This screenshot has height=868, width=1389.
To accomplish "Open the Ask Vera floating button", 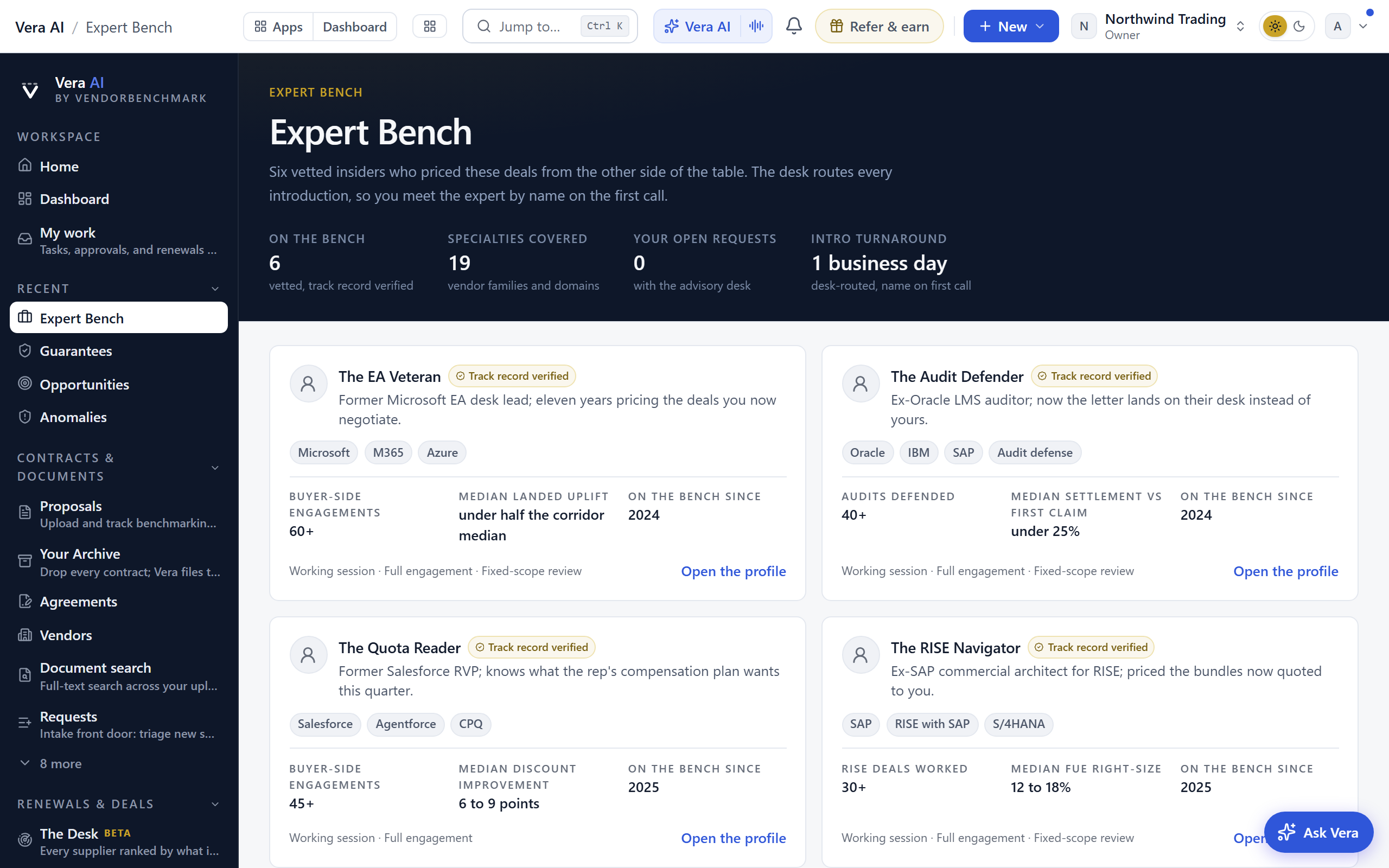I will pyautogui.click(x=1318, y=832).
